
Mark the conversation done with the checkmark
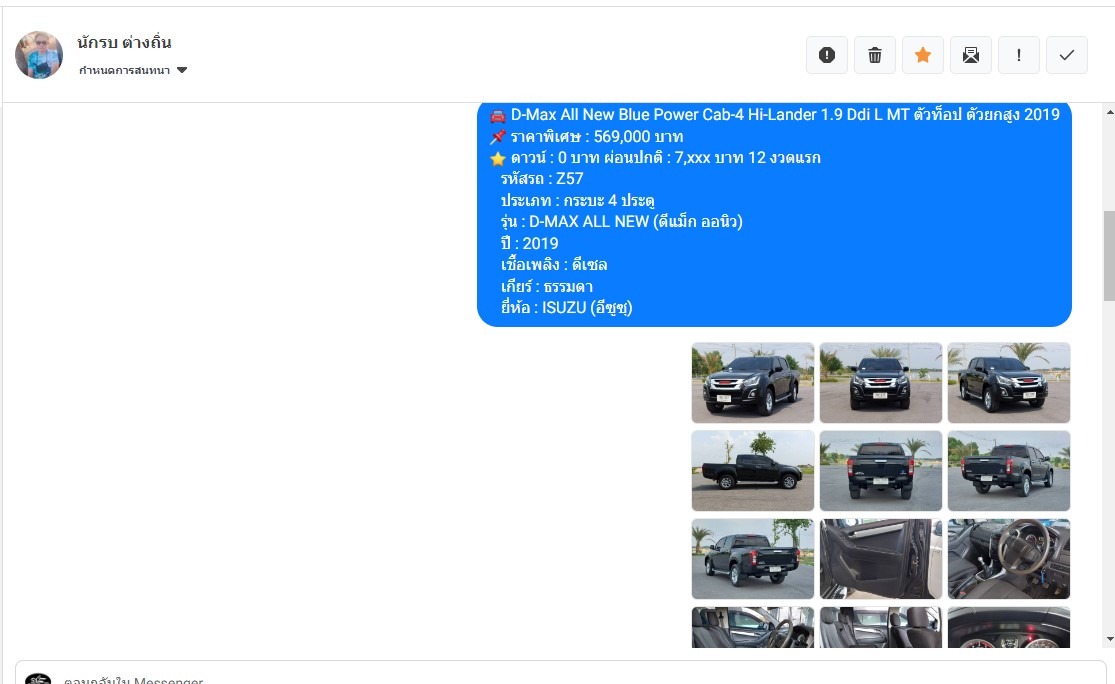1067,55
